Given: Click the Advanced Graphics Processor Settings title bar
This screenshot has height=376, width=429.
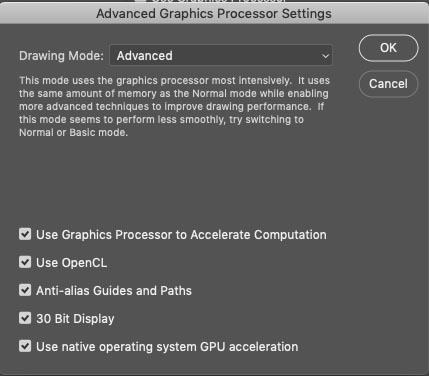Looking at the screenshot, I should [214, 14].
